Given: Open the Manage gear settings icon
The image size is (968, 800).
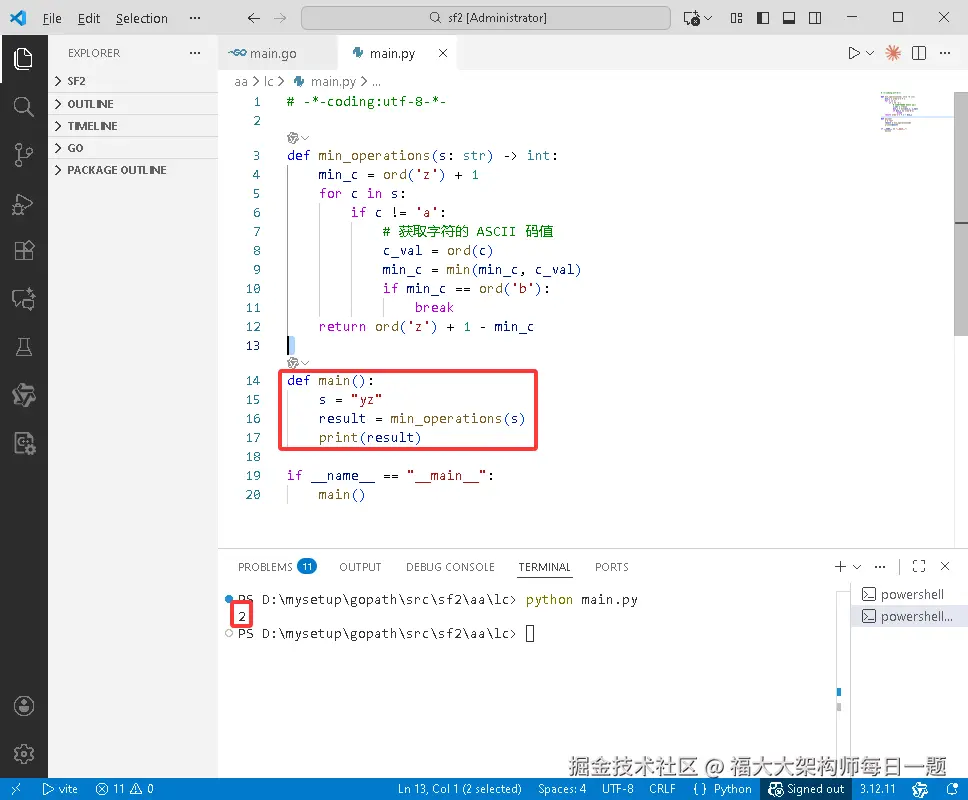Looking at the screenshot, I should [23, 754].
